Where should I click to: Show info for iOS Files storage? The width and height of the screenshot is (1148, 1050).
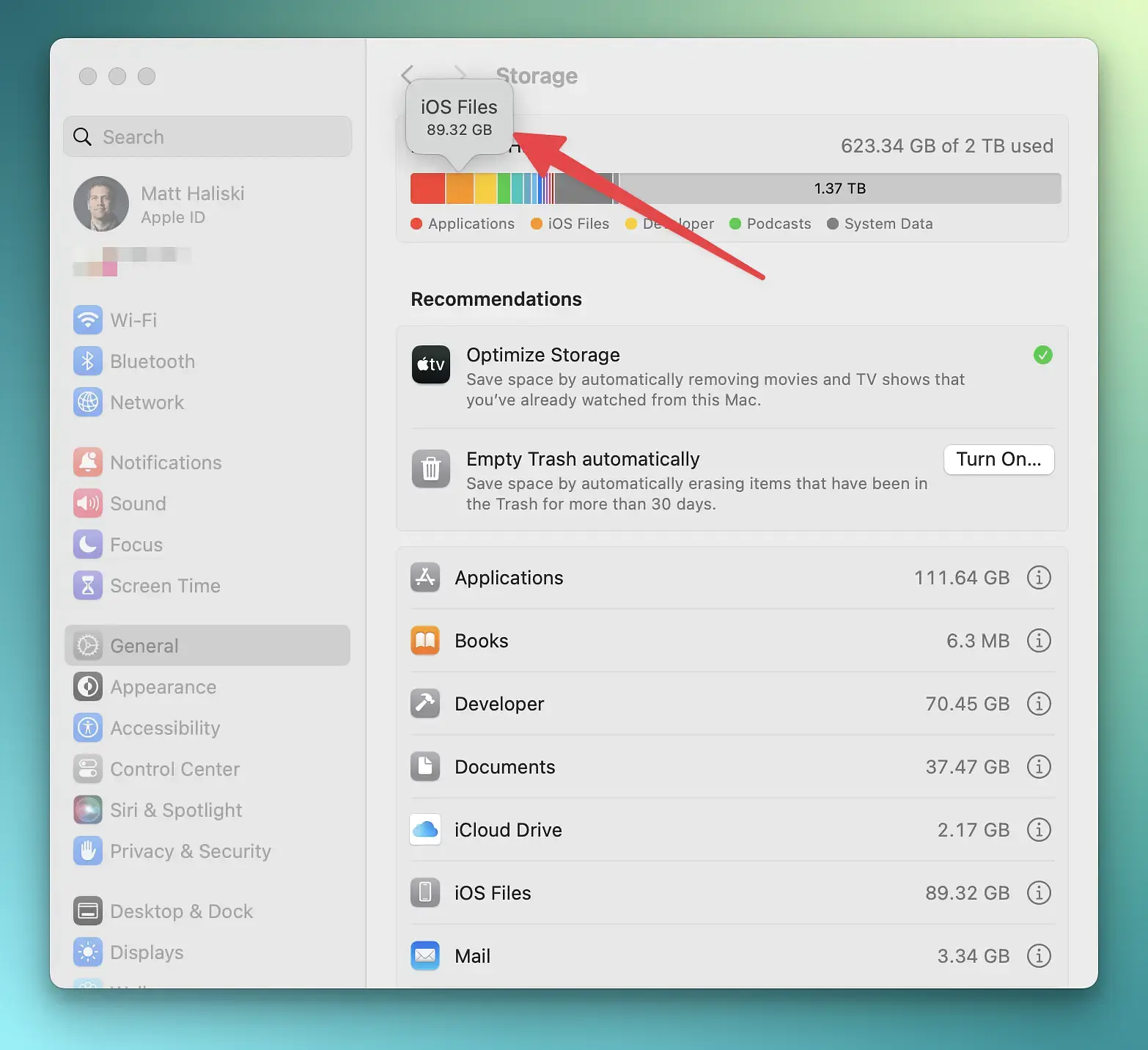tap(1039, 892)
